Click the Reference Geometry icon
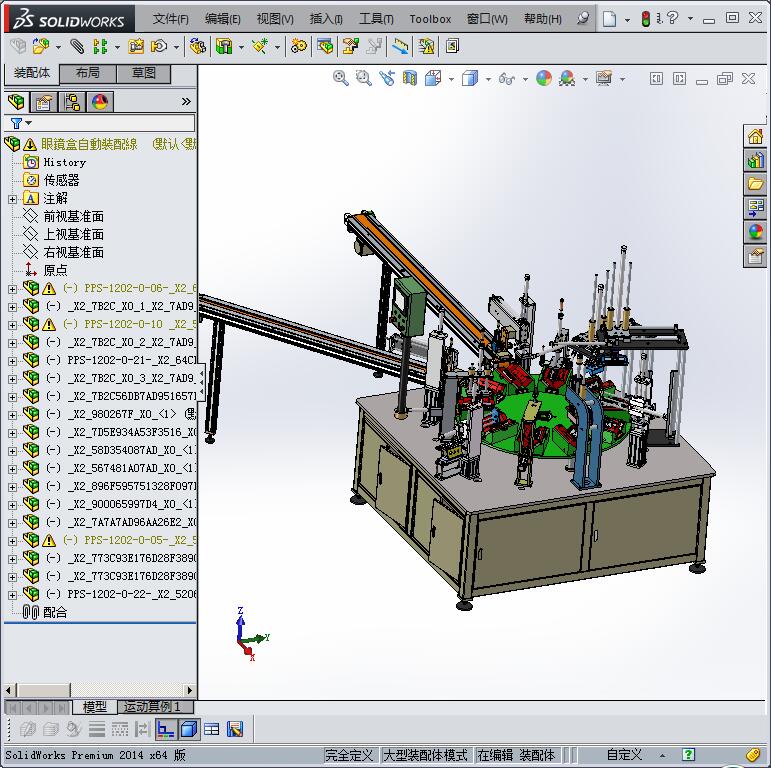 (260, 47)
